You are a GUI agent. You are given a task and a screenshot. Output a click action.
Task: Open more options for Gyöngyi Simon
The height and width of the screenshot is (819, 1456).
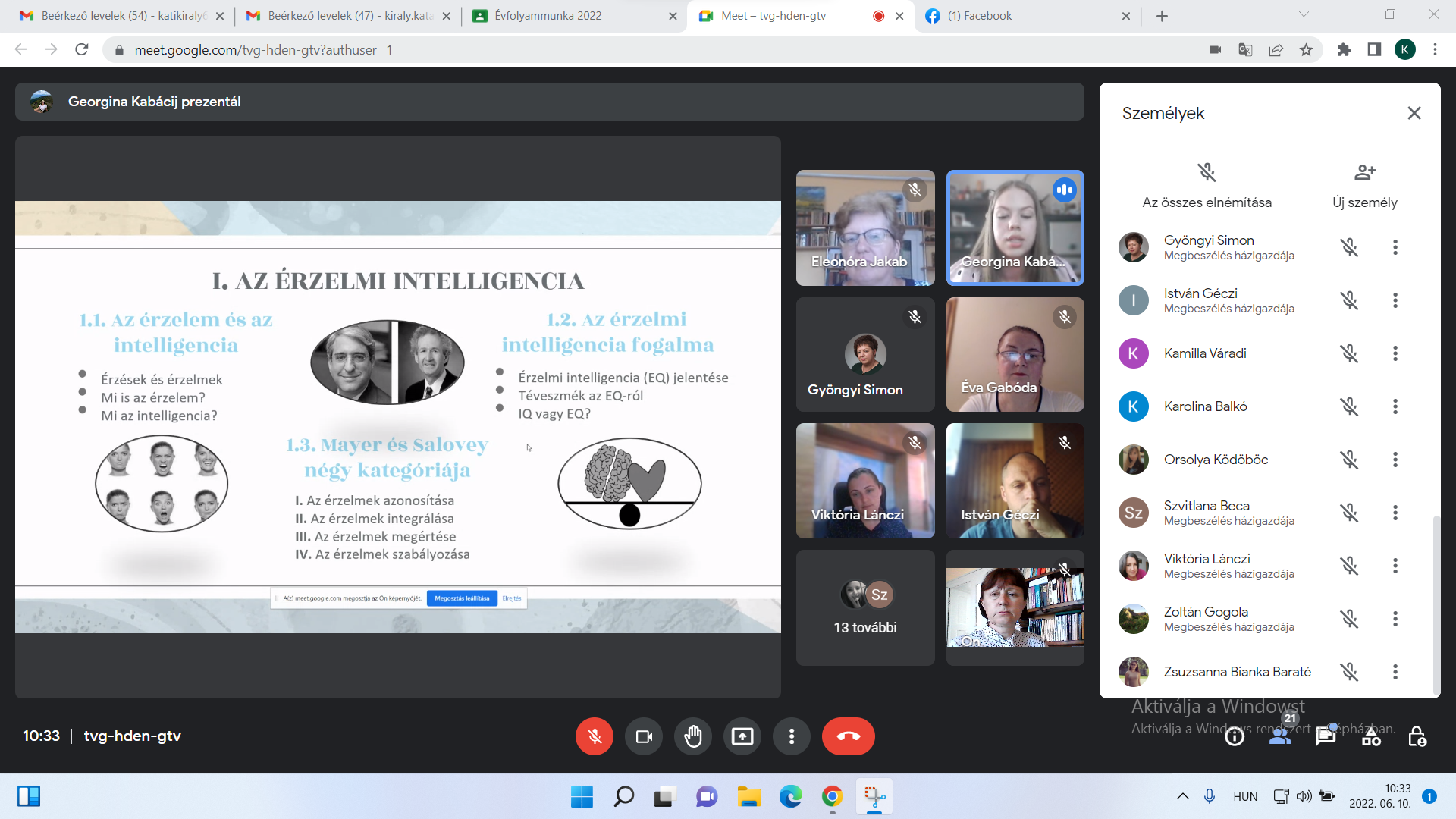point(1395,247)
